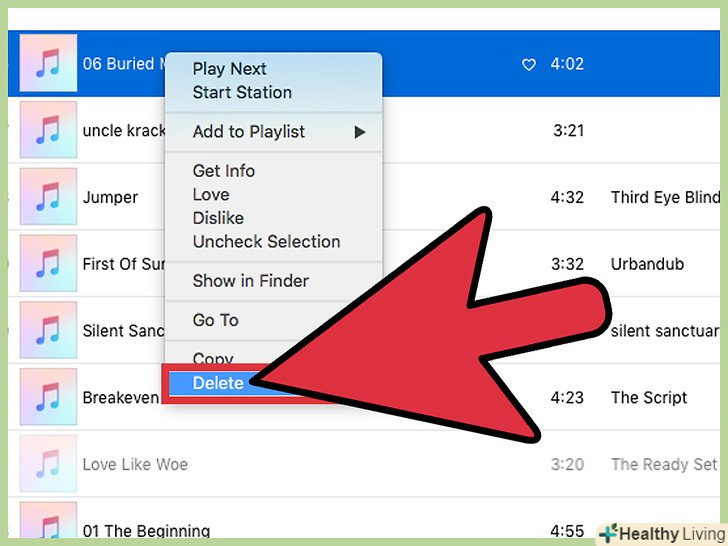Click artwork icon beside Love Like Woe
Screen dimensions: 728x546
point(48,464)
